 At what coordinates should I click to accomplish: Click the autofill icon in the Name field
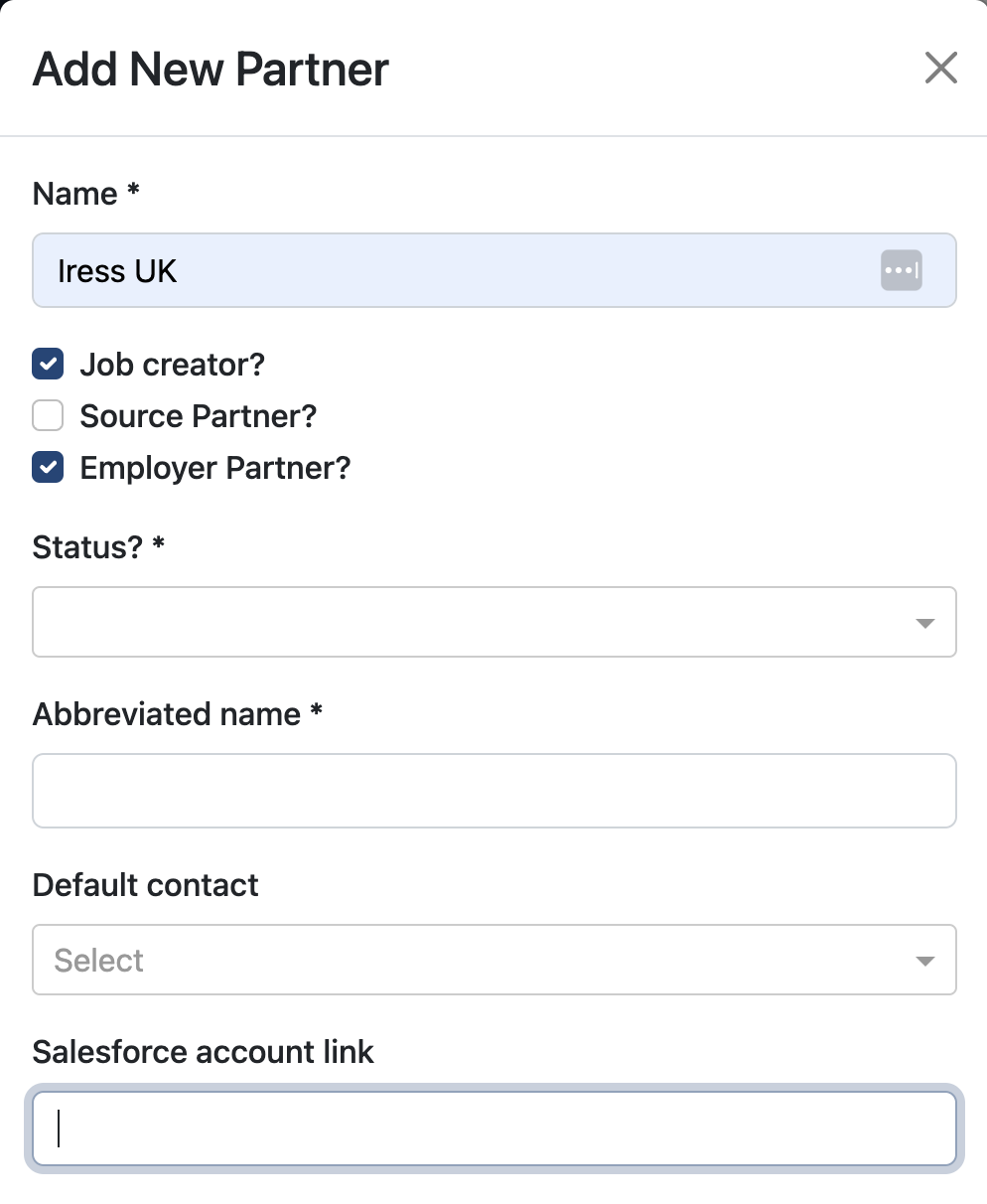901,270
